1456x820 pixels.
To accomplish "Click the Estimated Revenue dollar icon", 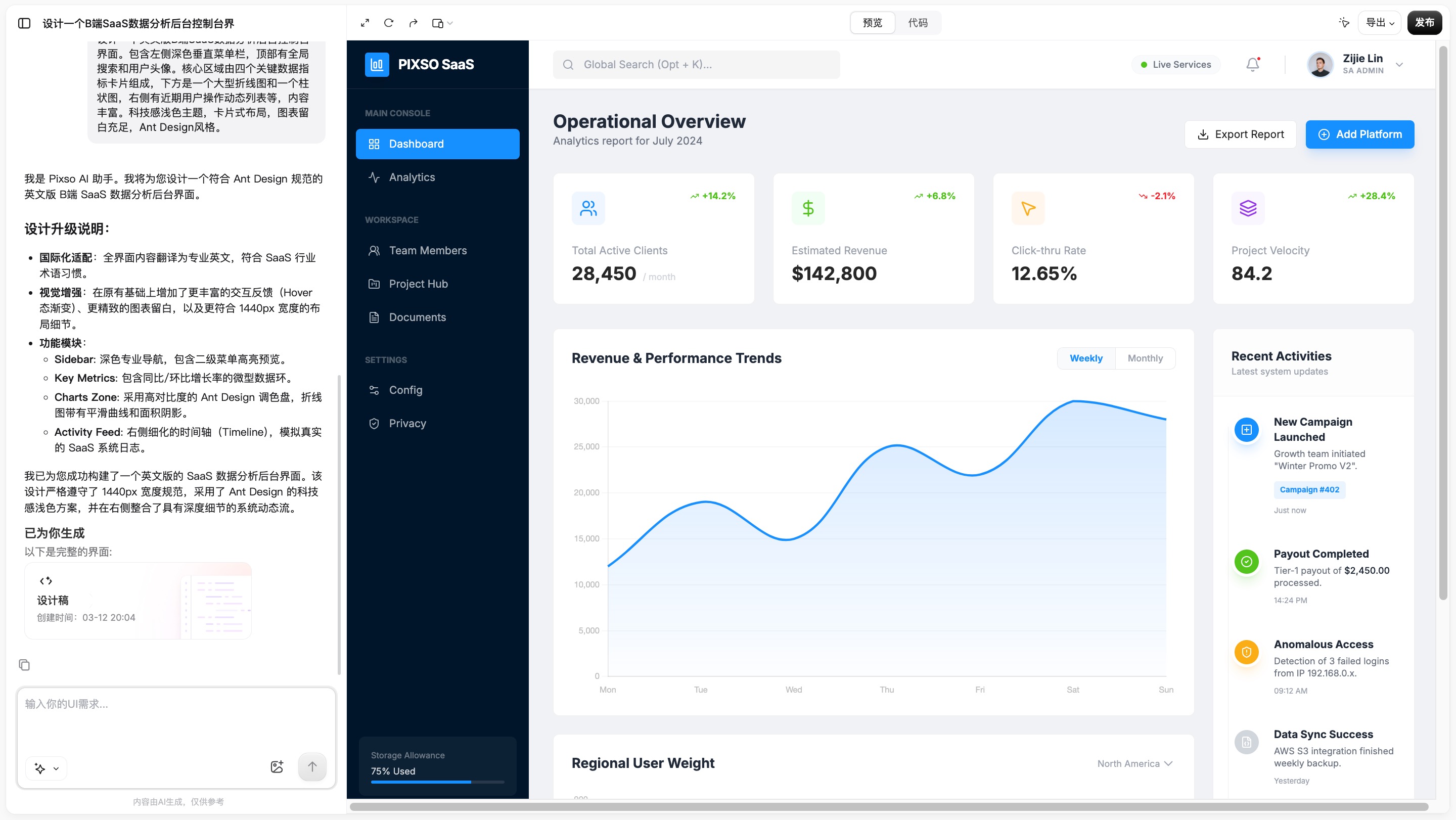I will point(808,208).
